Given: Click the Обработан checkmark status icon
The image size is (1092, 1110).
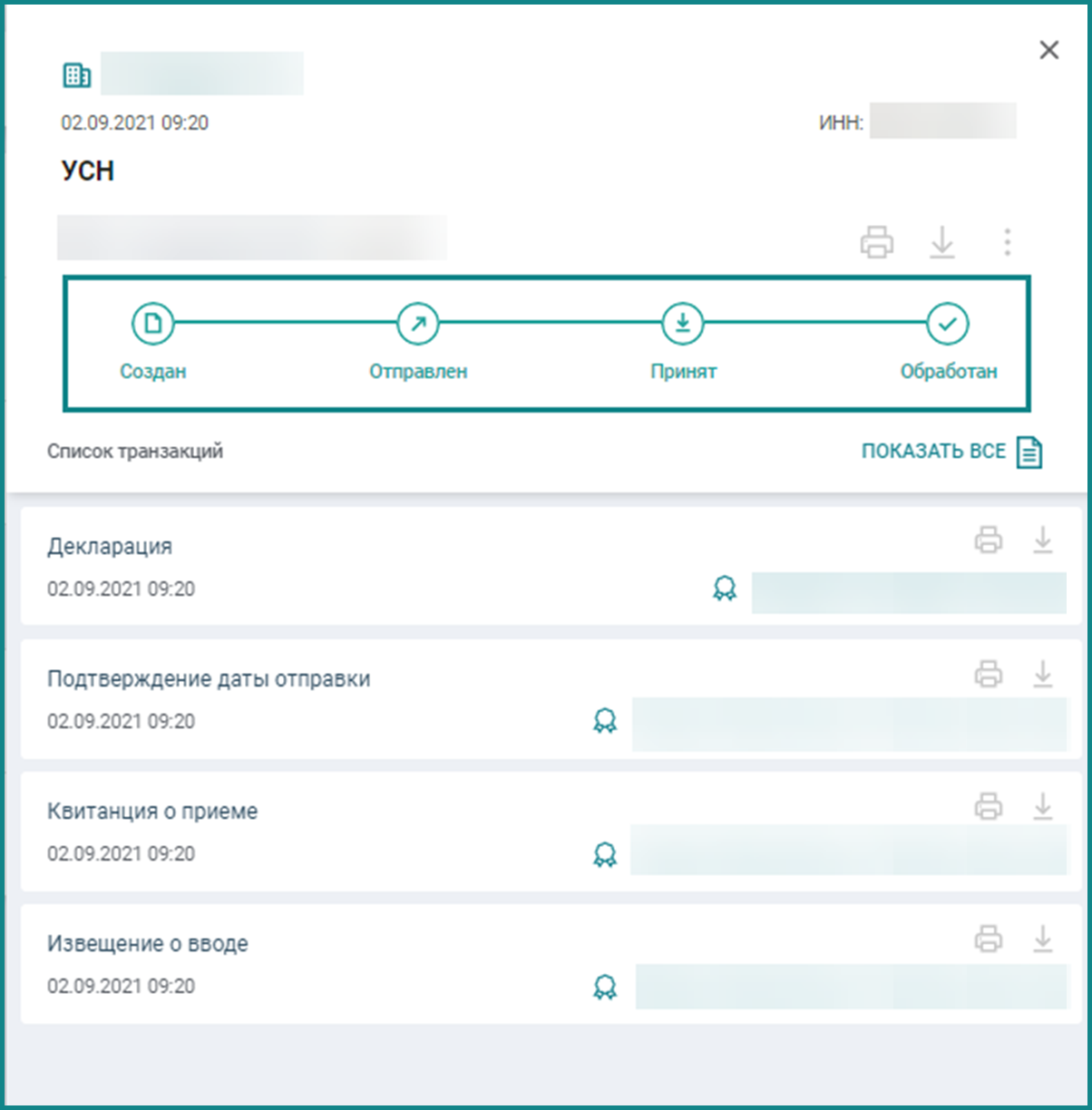Looking at the screenshot, I should click(948, 323).
